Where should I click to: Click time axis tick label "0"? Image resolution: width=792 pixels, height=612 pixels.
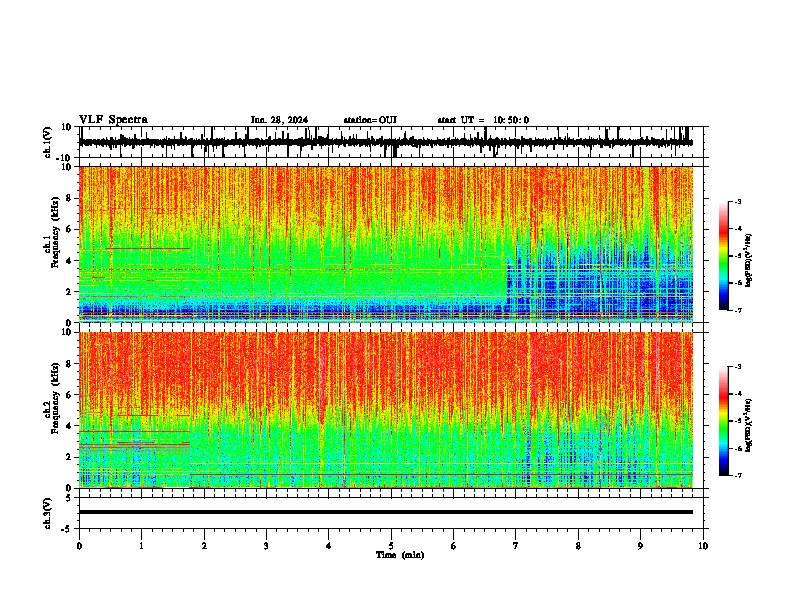79,546
